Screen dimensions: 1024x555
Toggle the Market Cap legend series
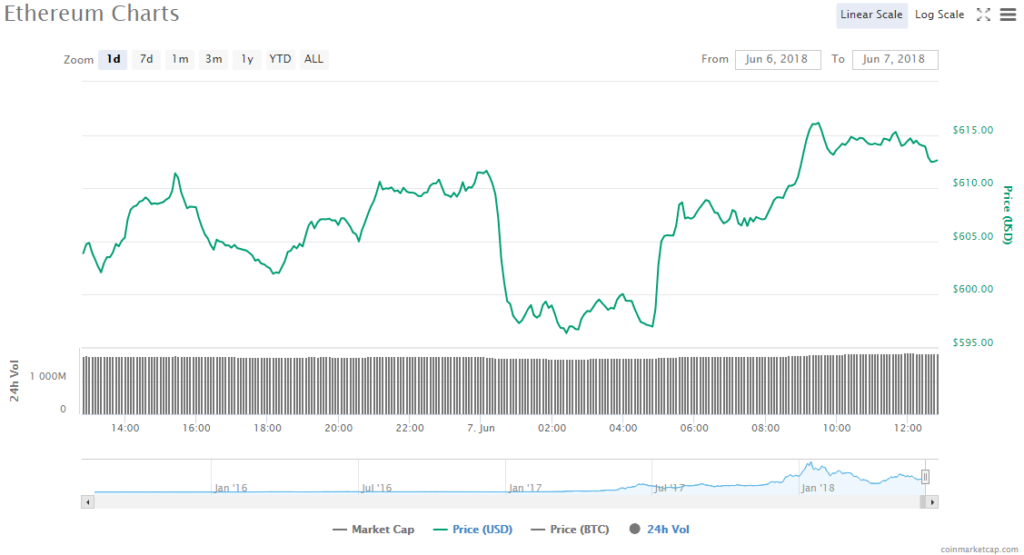point(374,529)
